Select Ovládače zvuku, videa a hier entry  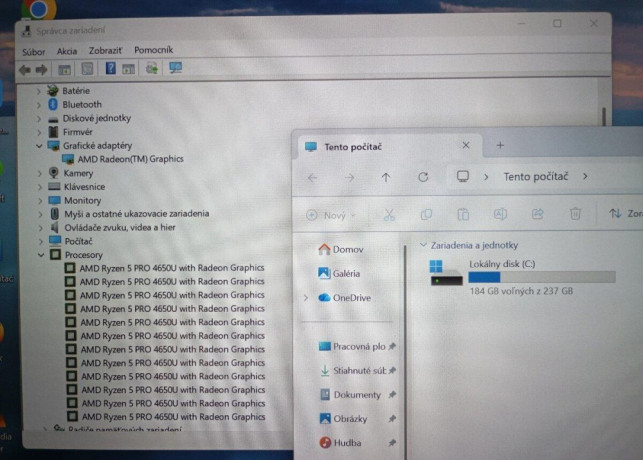coord(120,227)
